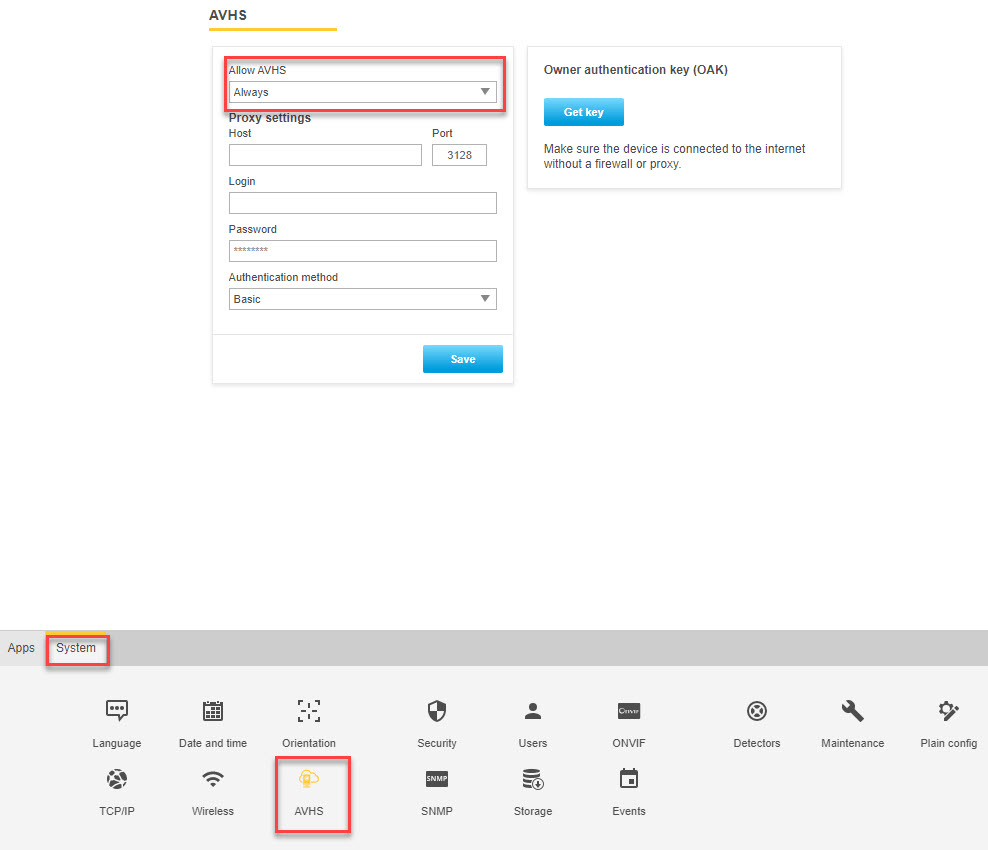The width and height of the screenshot is (988, 850).
Task: Open the Language settings icon
Action: 117,711
